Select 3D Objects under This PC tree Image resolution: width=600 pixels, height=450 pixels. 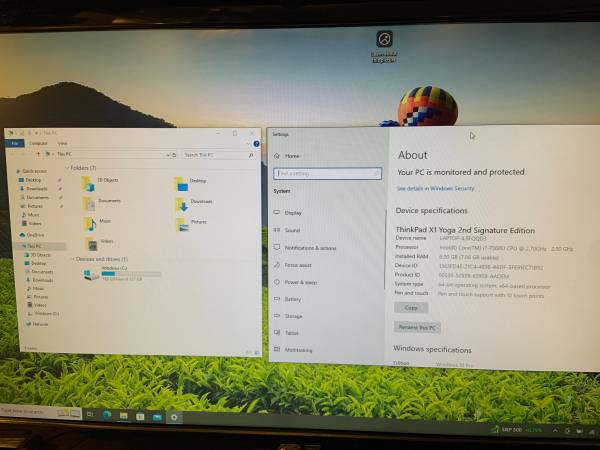(40, 255)
